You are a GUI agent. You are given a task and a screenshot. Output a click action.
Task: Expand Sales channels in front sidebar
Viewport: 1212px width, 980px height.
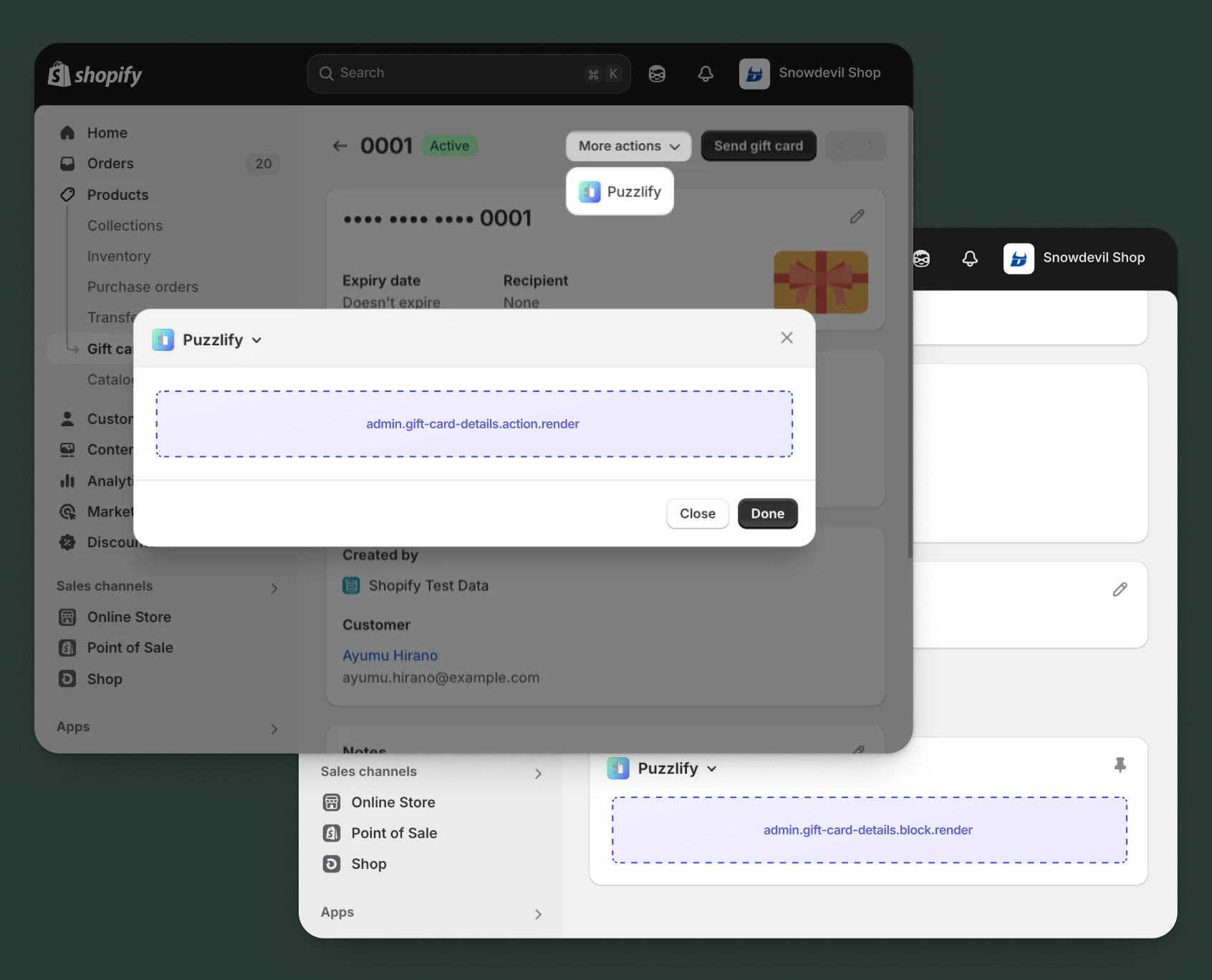pyautogui.click(x=274, y=588)
